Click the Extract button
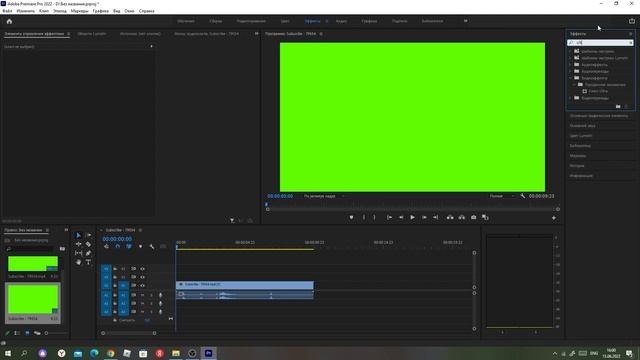 point(462,218)
